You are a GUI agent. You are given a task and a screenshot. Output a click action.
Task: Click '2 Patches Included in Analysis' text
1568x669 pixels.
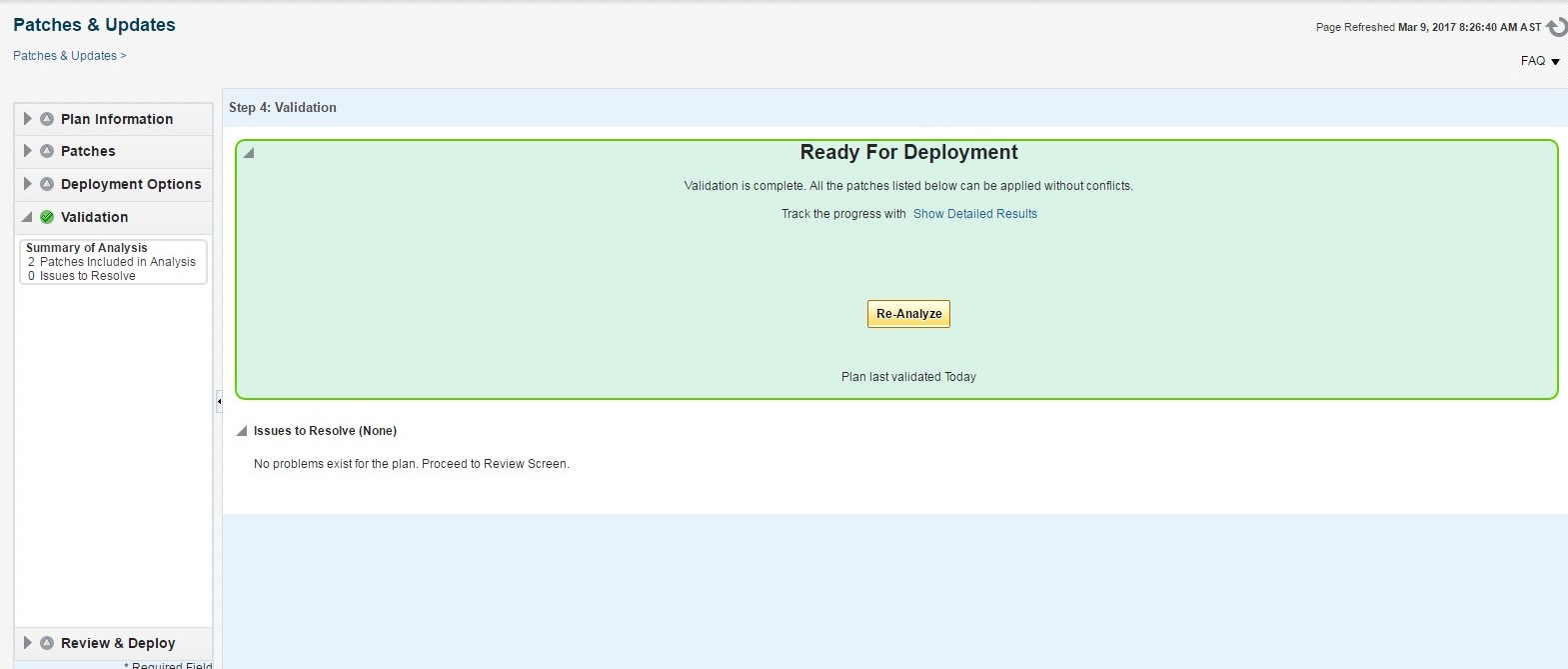112,262
